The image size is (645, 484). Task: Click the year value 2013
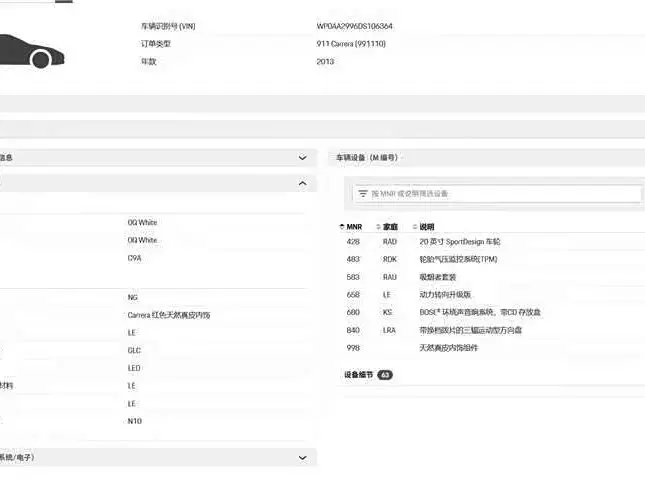pyautogui.click(x=325, y=61)
